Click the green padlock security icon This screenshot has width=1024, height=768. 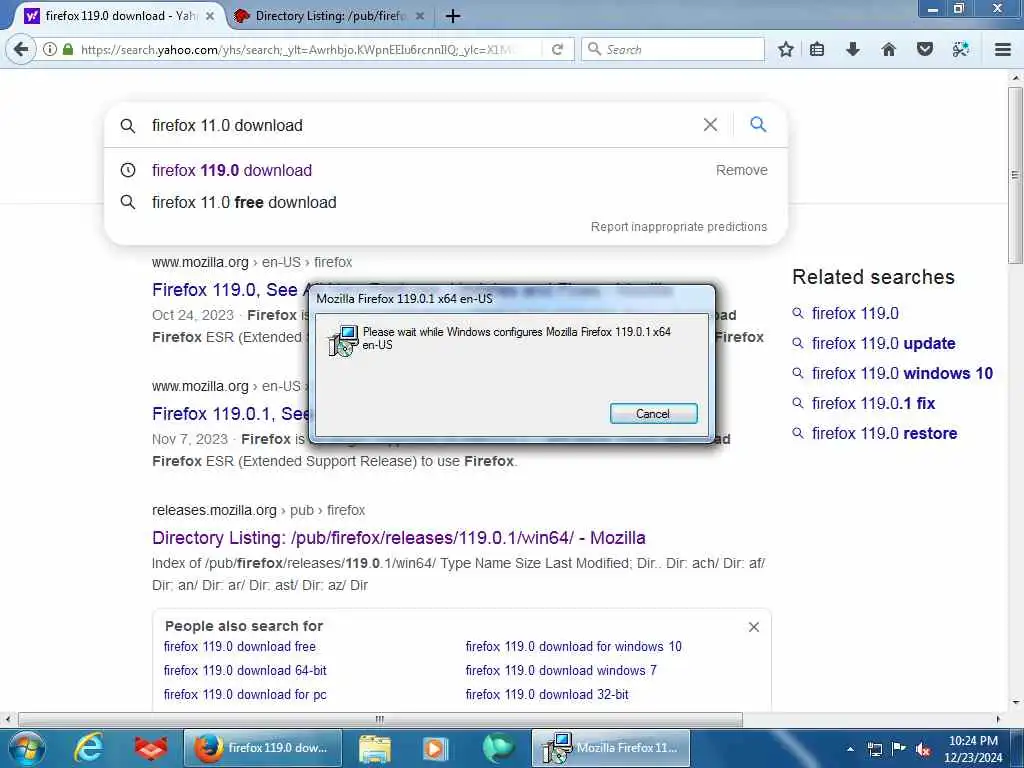pos(68,49)
